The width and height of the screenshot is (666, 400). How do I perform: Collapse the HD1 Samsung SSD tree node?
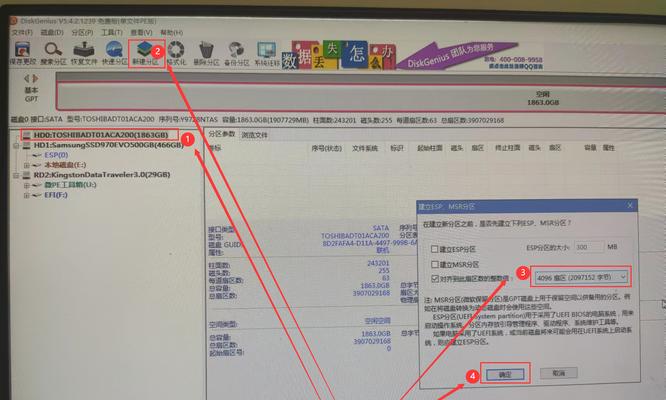[16, 145]
